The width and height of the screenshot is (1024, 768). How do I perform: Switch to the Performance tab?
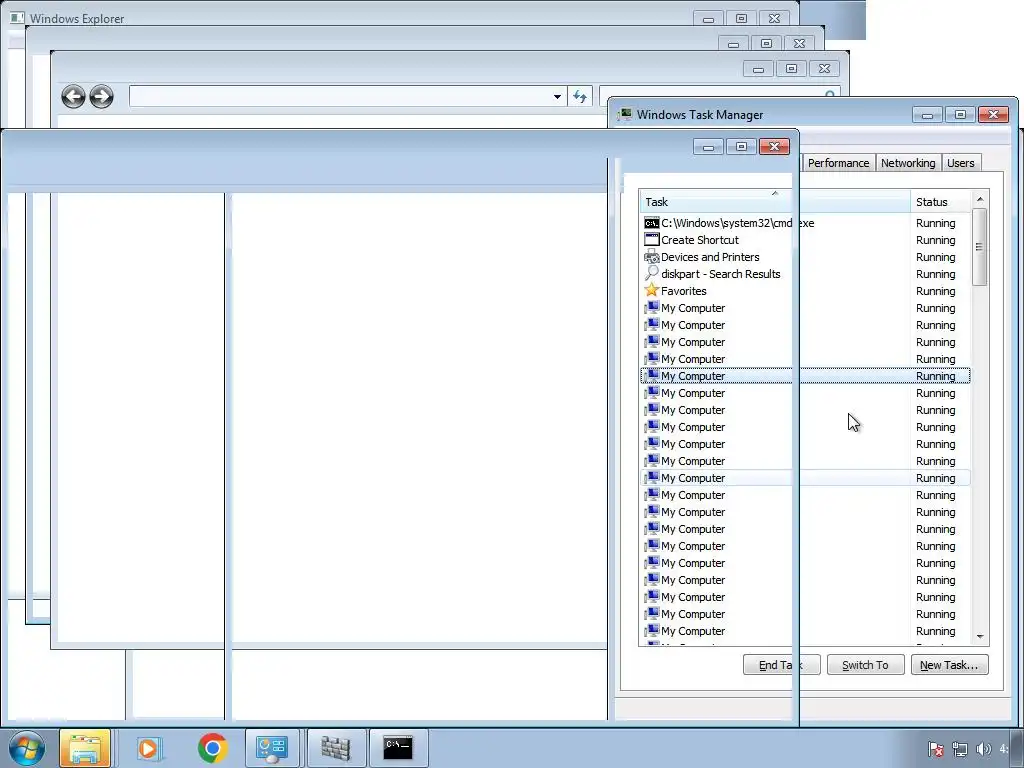[839, 163]
